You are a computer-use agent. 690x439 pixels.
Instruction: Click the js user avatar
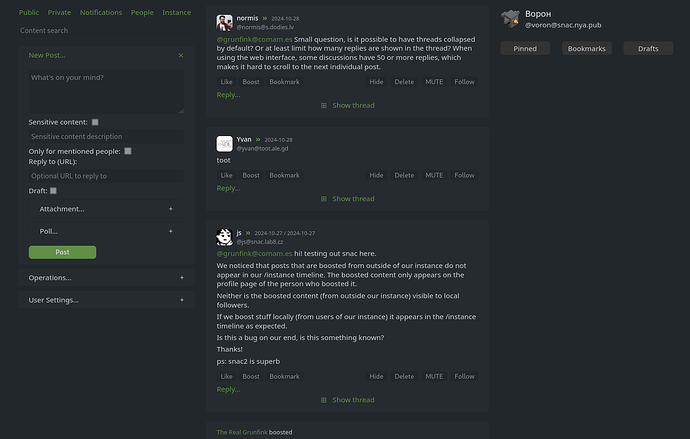[x=224, y=237]
